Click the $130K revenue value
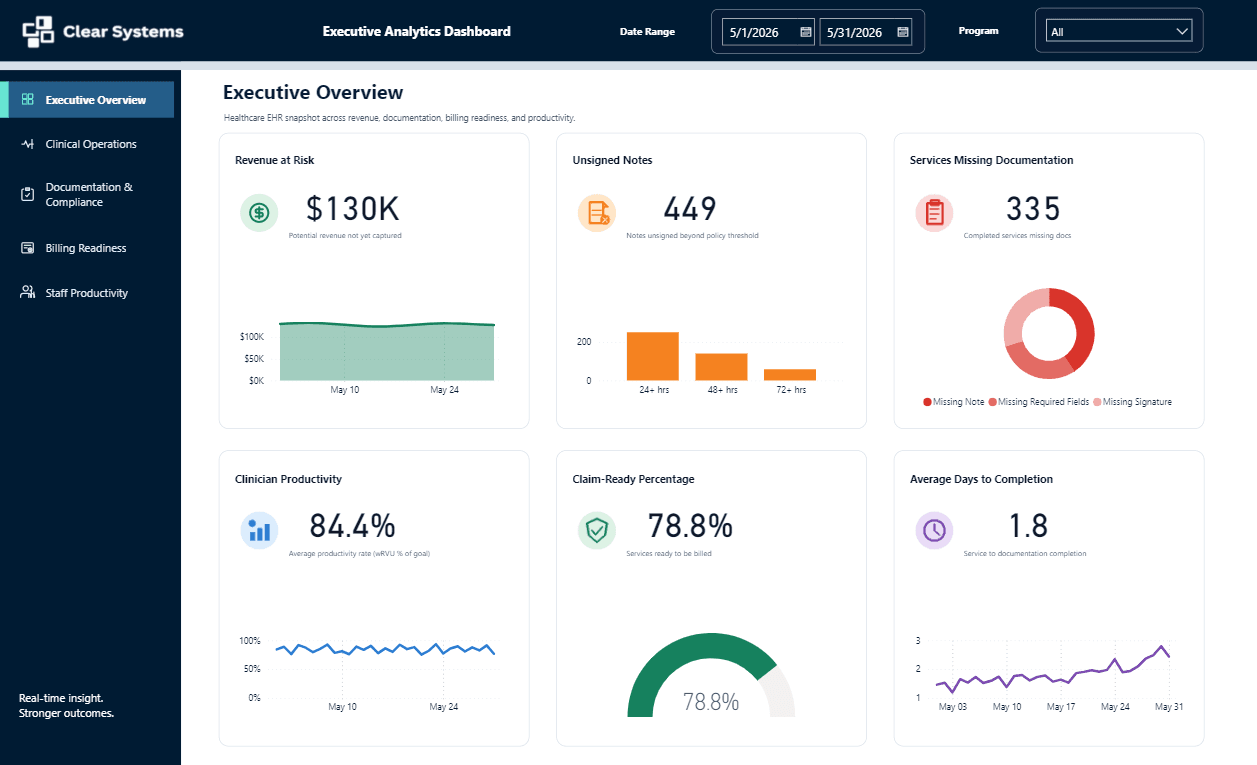Viewport: 1257px width, 765px height. coord(353,208)
